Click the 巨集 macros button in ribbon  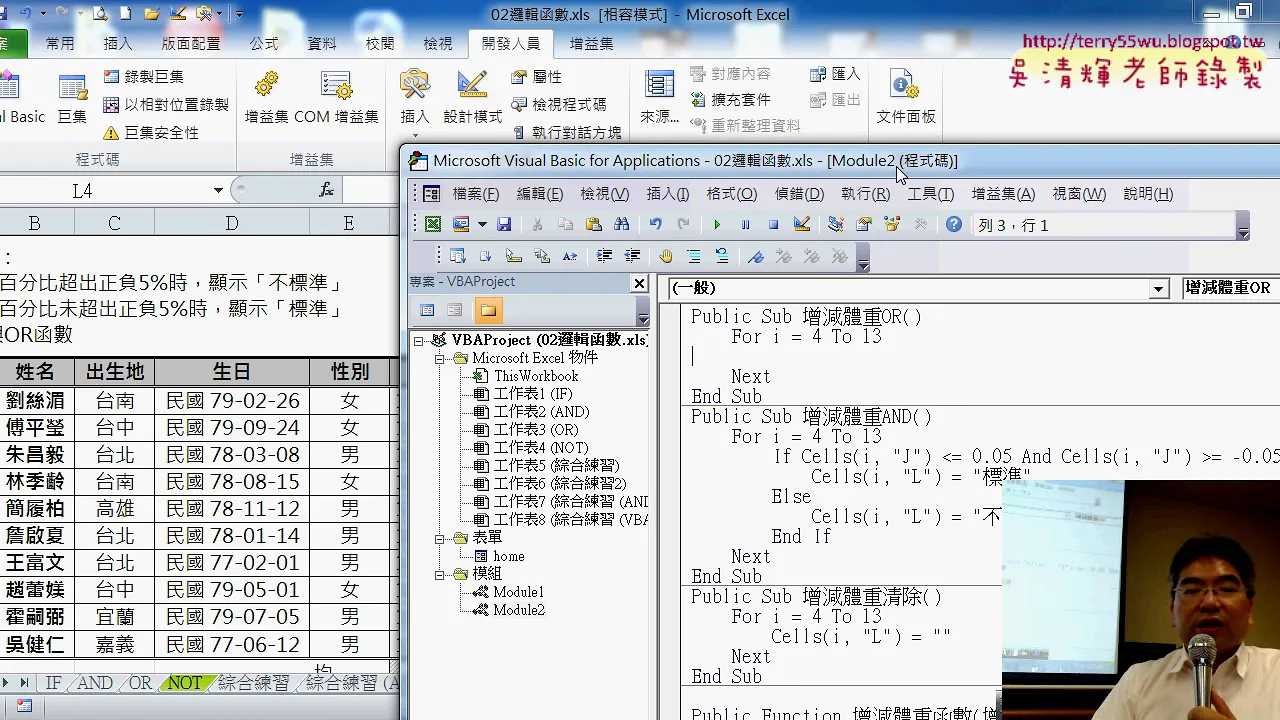coord(72,98)
